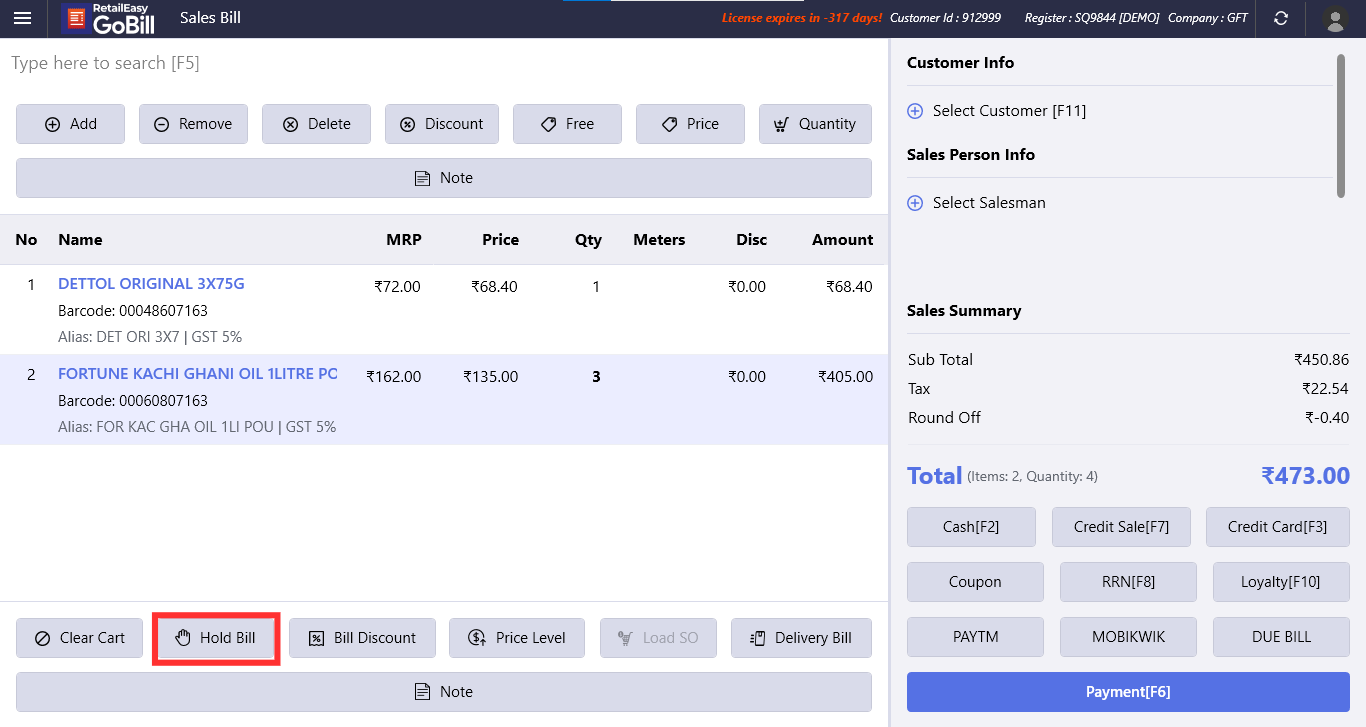This screenshot has width=1366, height=727.
Task: Click the Quantity button
Action: pyautogui.click(x=815, y=124)
